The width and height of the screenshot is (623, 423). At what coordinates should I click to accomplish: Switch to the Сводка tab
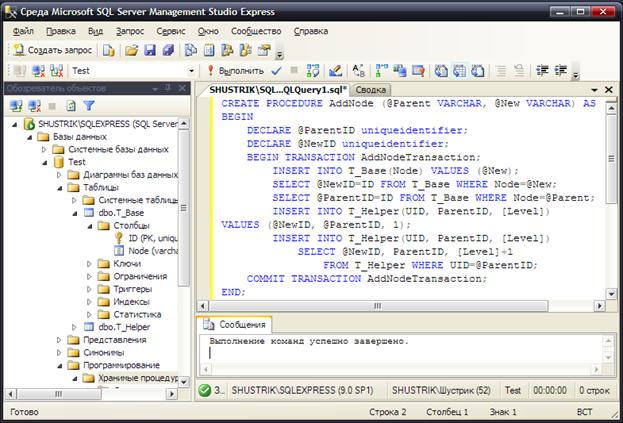[x=370, y=90]
